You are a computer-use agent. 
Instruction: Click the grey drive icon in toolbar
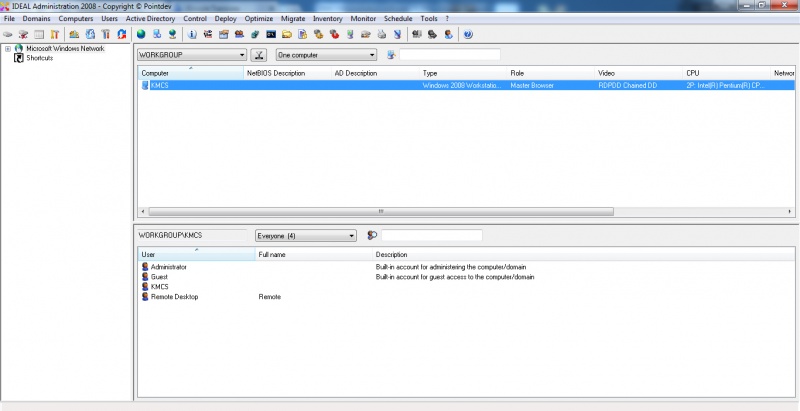coord(8,35)
